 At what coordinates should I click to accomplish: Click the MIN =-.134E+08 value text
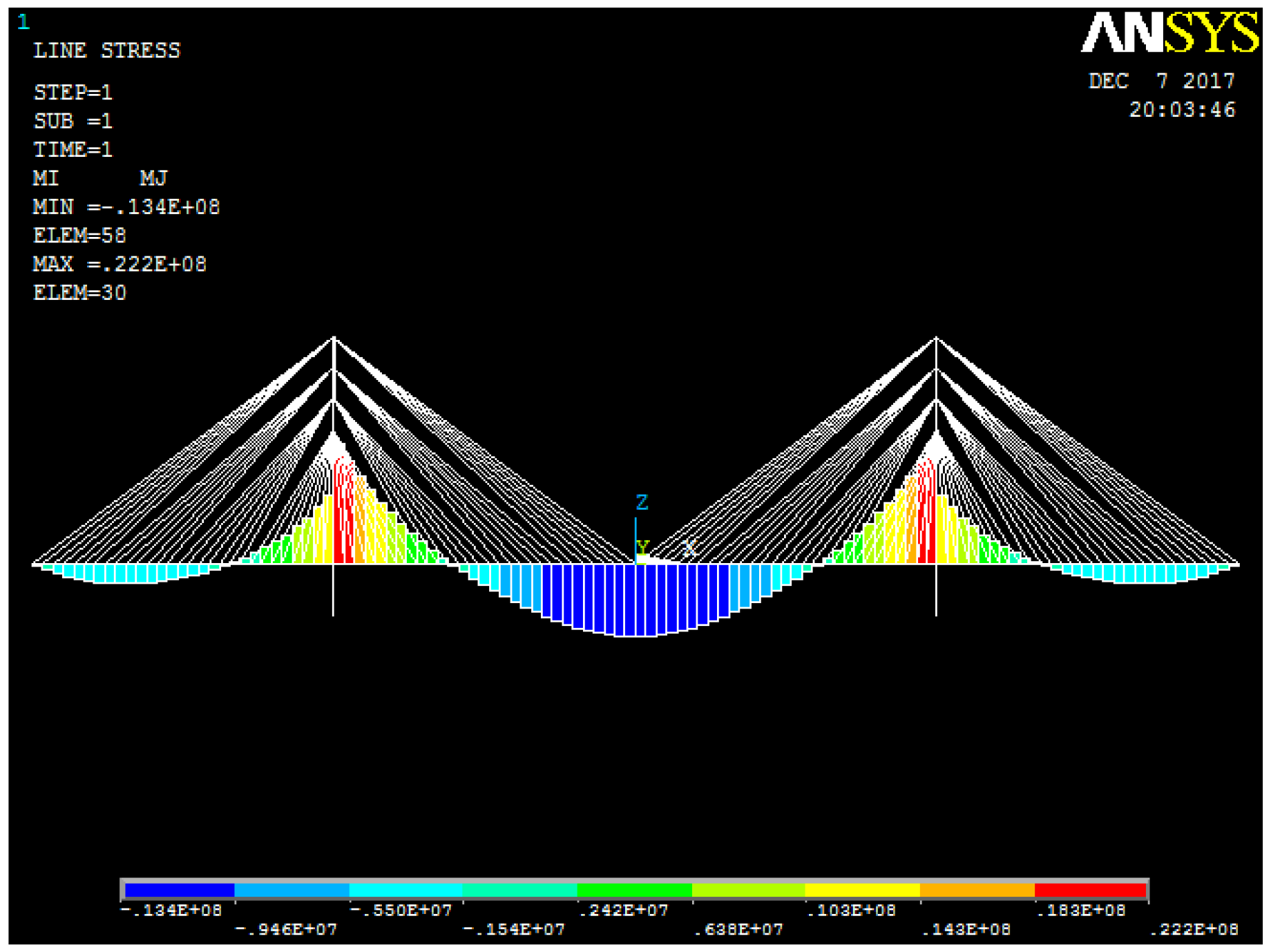126,207
